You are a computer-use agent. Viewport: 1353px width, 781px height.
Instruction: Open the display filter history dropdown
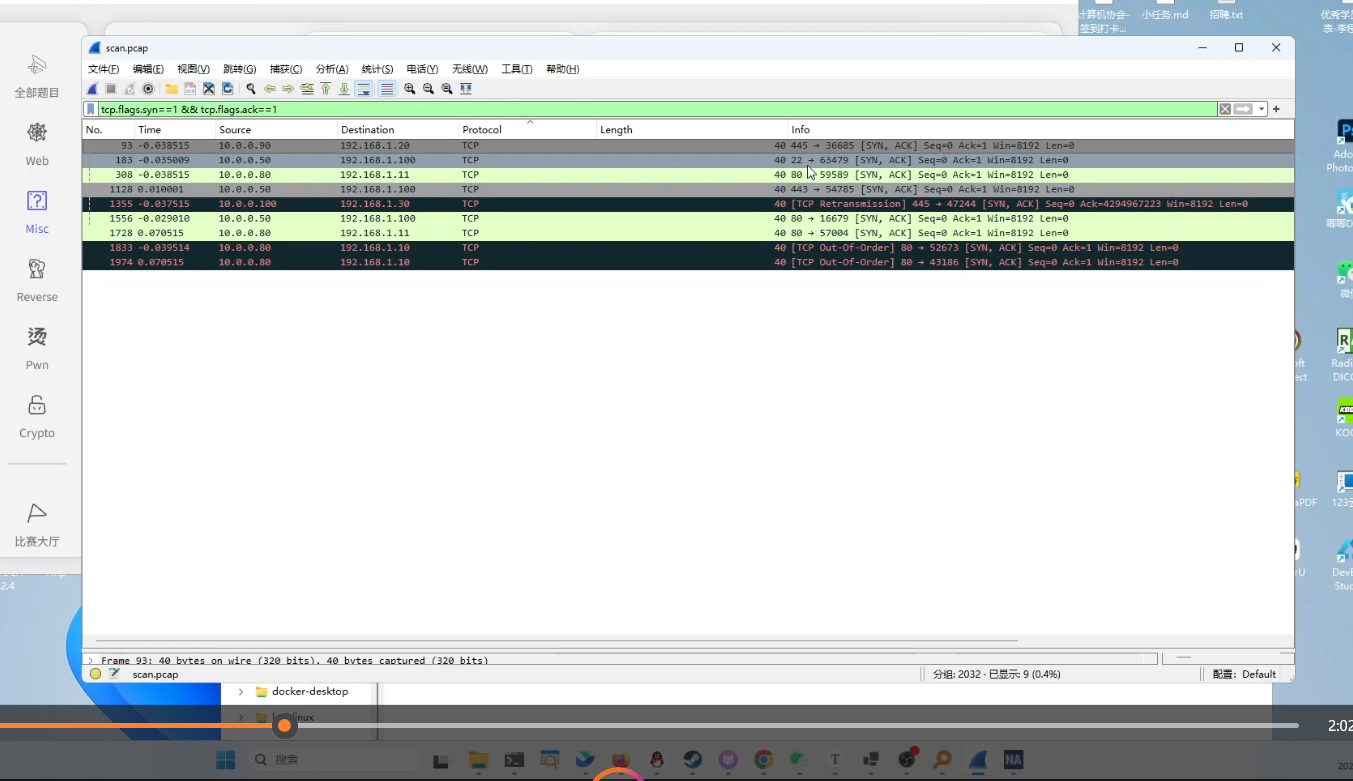[x=1262, y=109]
